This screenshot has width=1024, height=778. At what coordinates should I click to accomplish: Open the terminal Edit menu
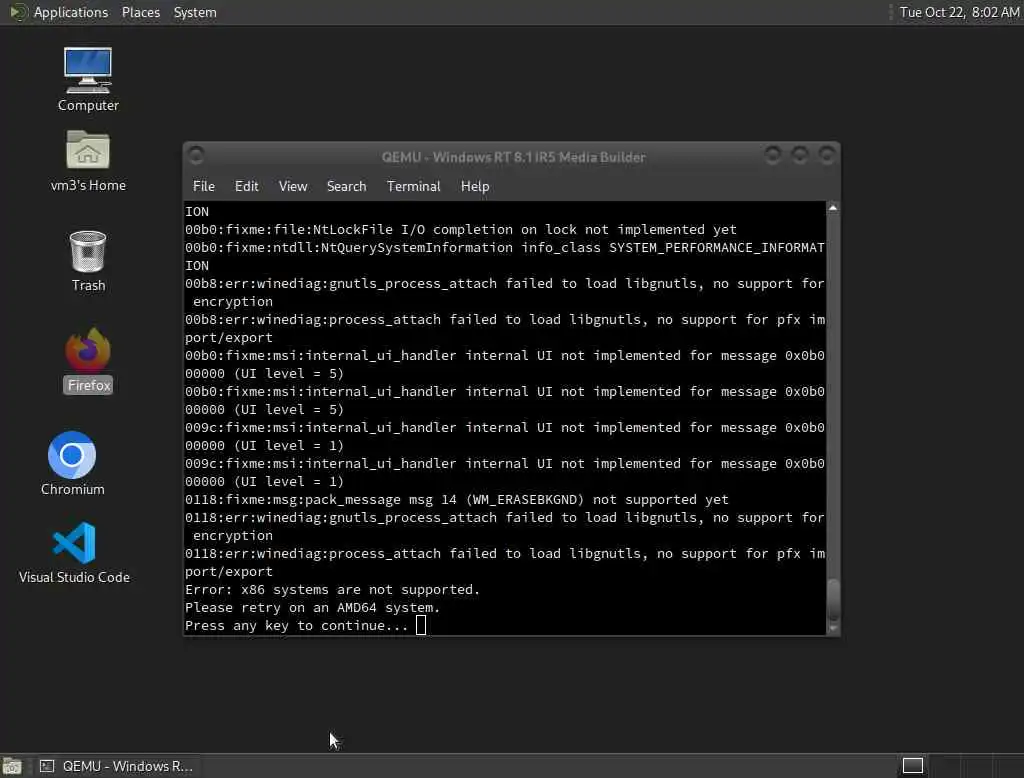point(246,186)
